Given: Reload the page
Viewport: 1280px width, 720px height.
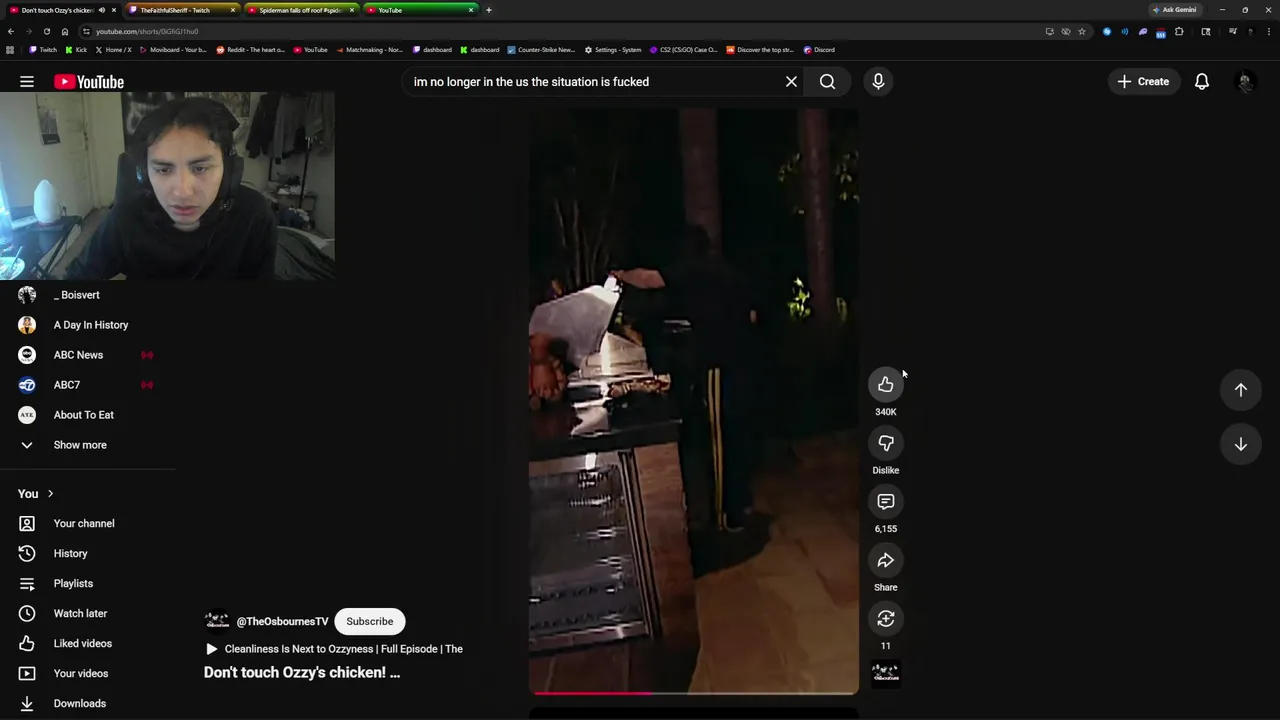Looking at the screenshot, I should click(46, 31).
